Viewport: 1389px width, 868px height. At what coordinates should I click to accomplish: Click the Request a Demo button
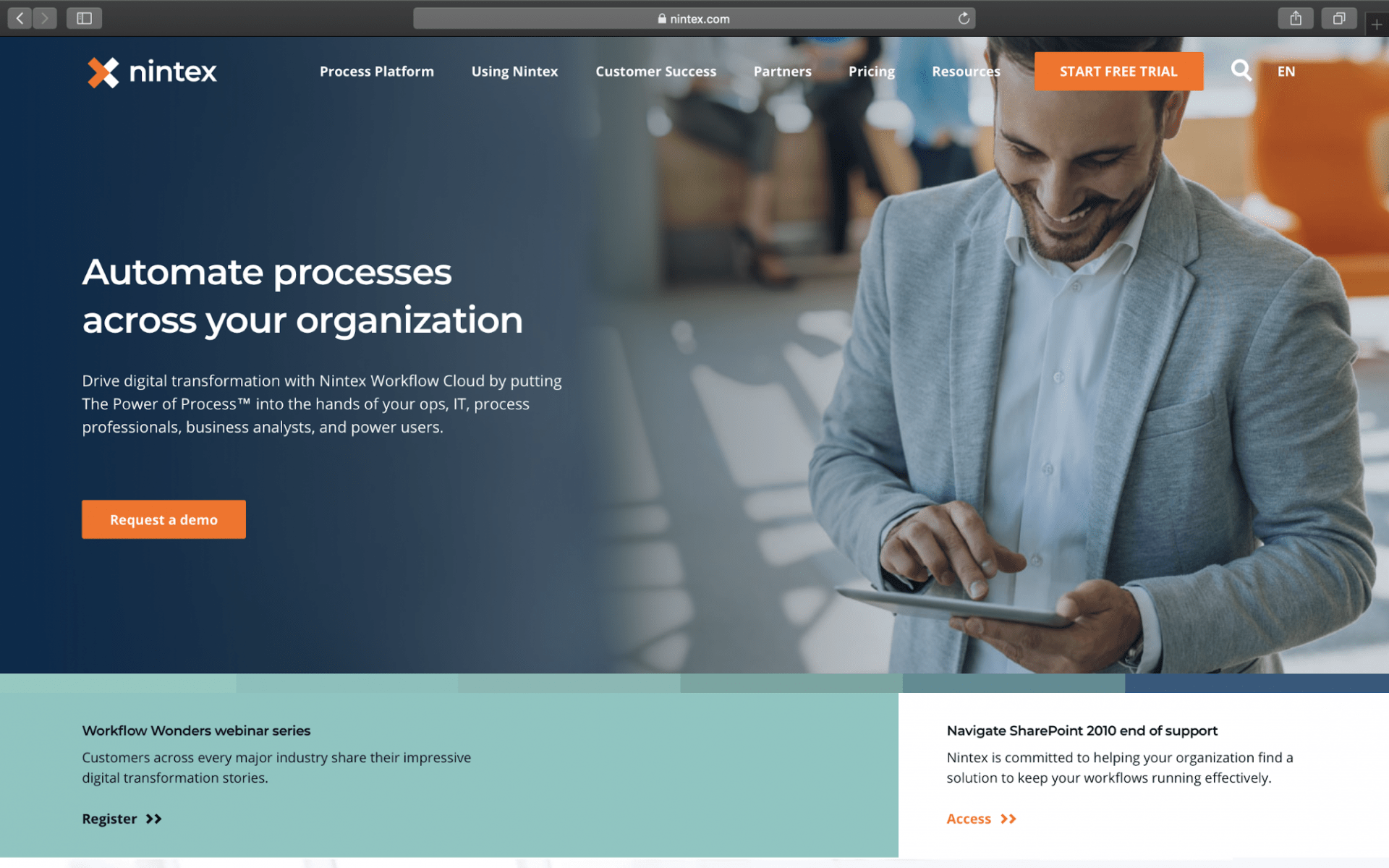pos(163,519)
